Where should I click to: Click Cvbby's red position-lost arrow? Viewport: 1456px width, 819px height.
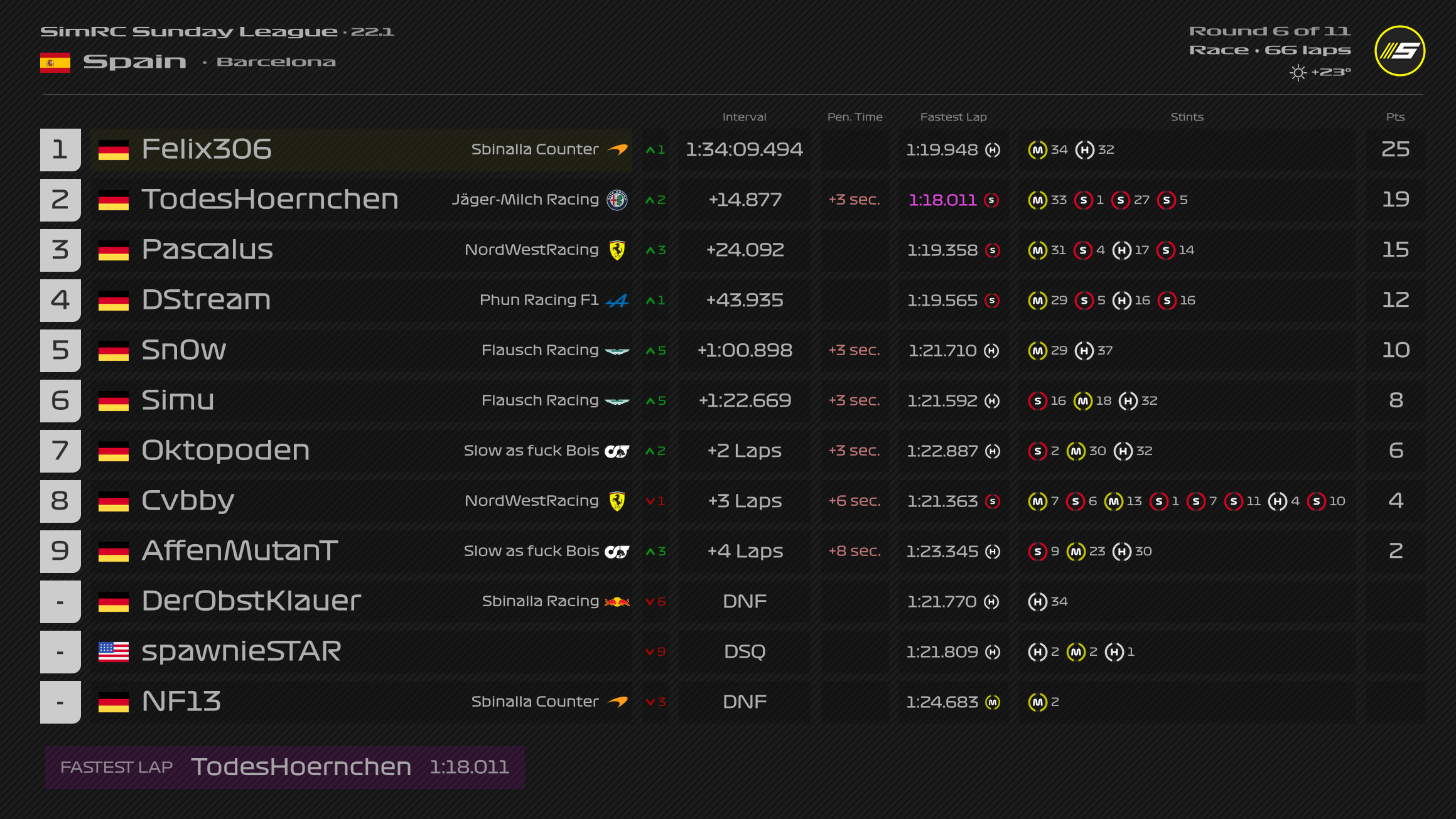[650, 501]
